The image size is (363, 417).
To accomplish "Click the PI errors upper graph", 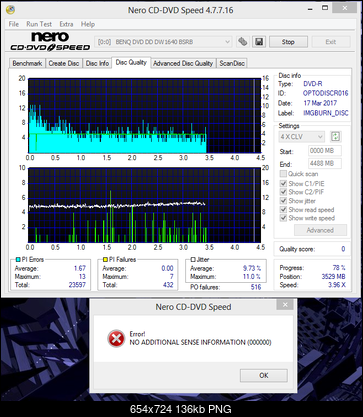I will tap(144, 116).
